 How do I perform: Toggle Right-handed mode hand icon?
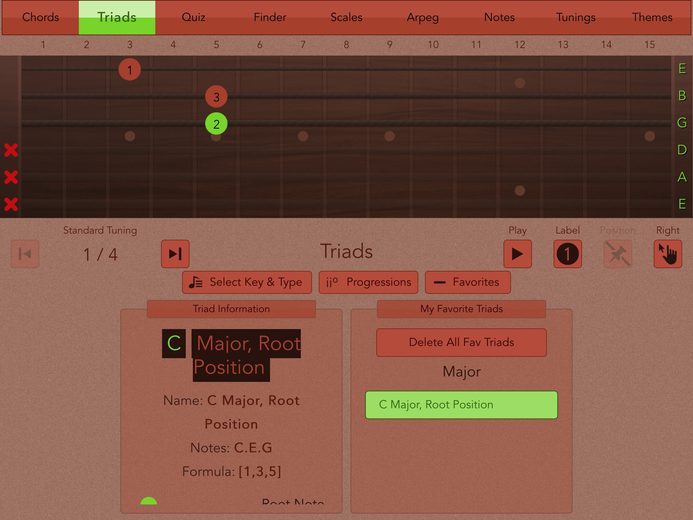668,254
